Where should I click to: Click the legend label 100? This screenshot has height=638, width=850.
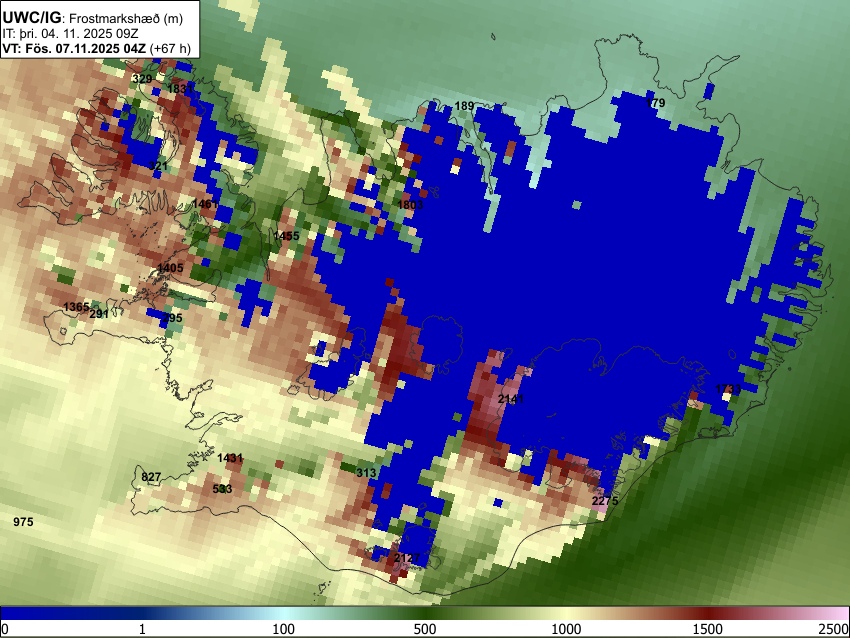pyautogui.click(x=284, y=629)
